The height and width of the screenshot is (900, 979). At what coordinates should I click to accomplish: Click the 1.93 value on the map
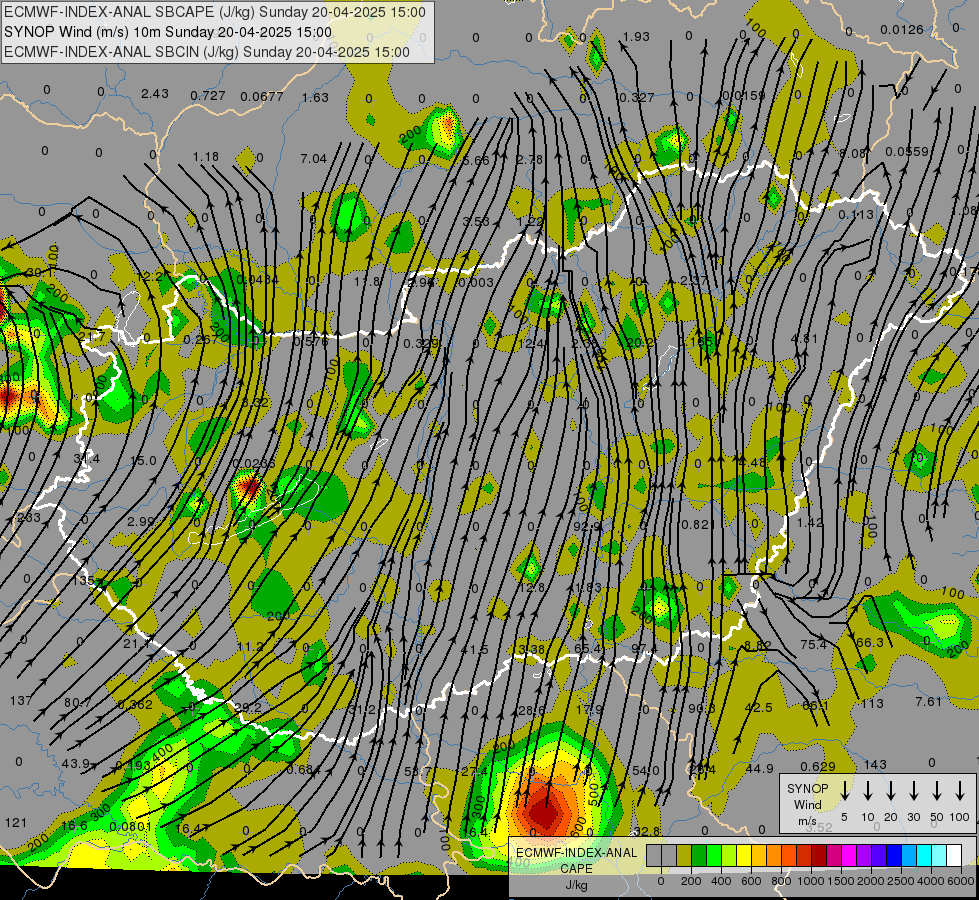[x=636, y=36]
